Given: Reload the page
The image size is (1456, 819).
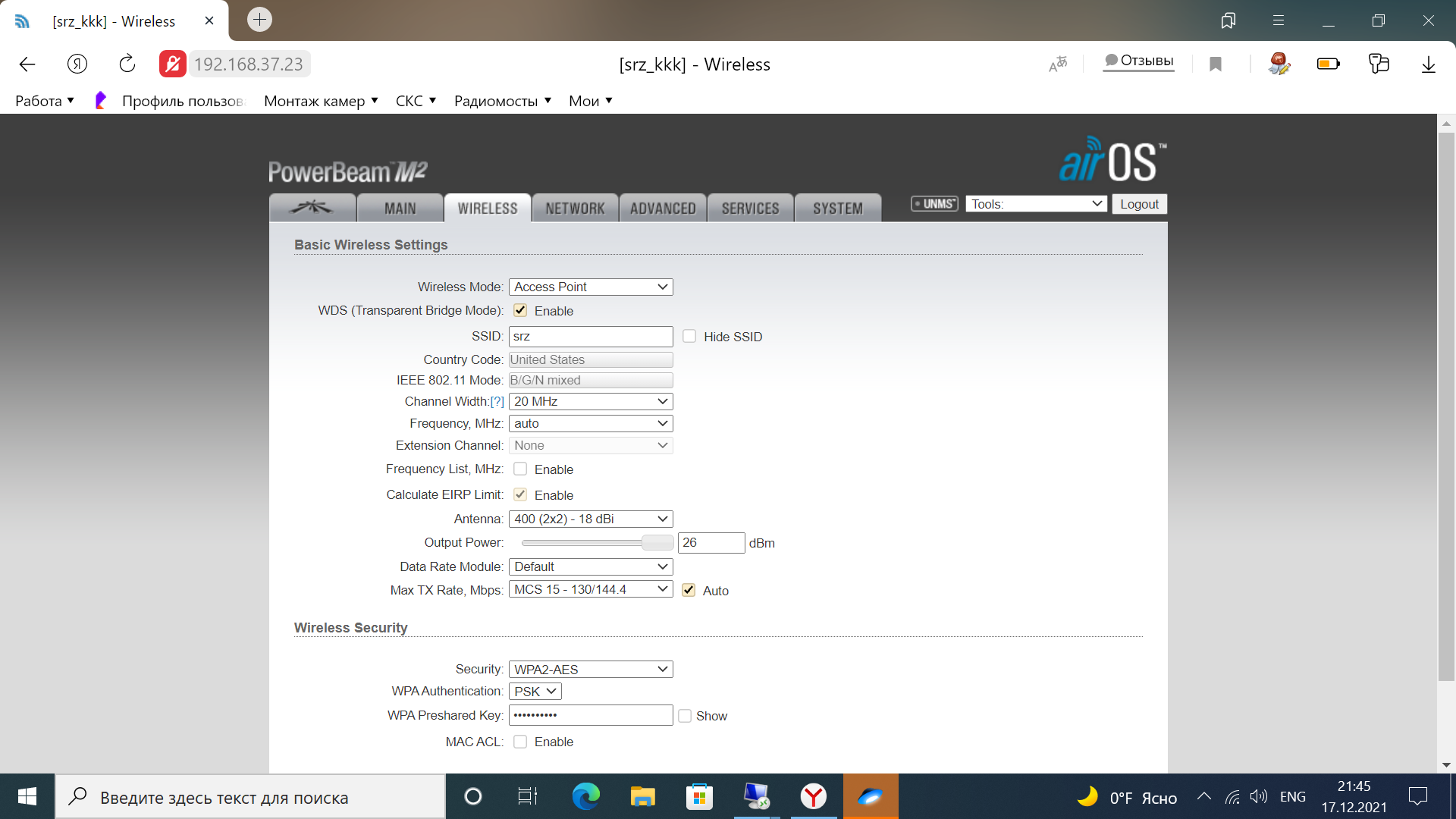Looking at the screenshot, I should (127, 64).
